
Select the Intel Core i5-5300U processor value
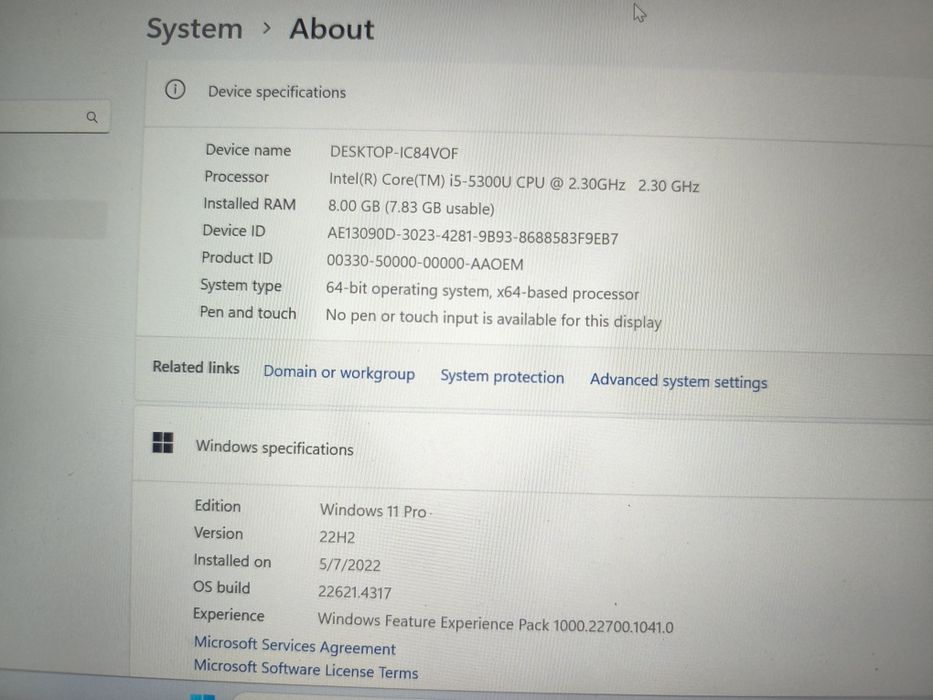(514, 183)
